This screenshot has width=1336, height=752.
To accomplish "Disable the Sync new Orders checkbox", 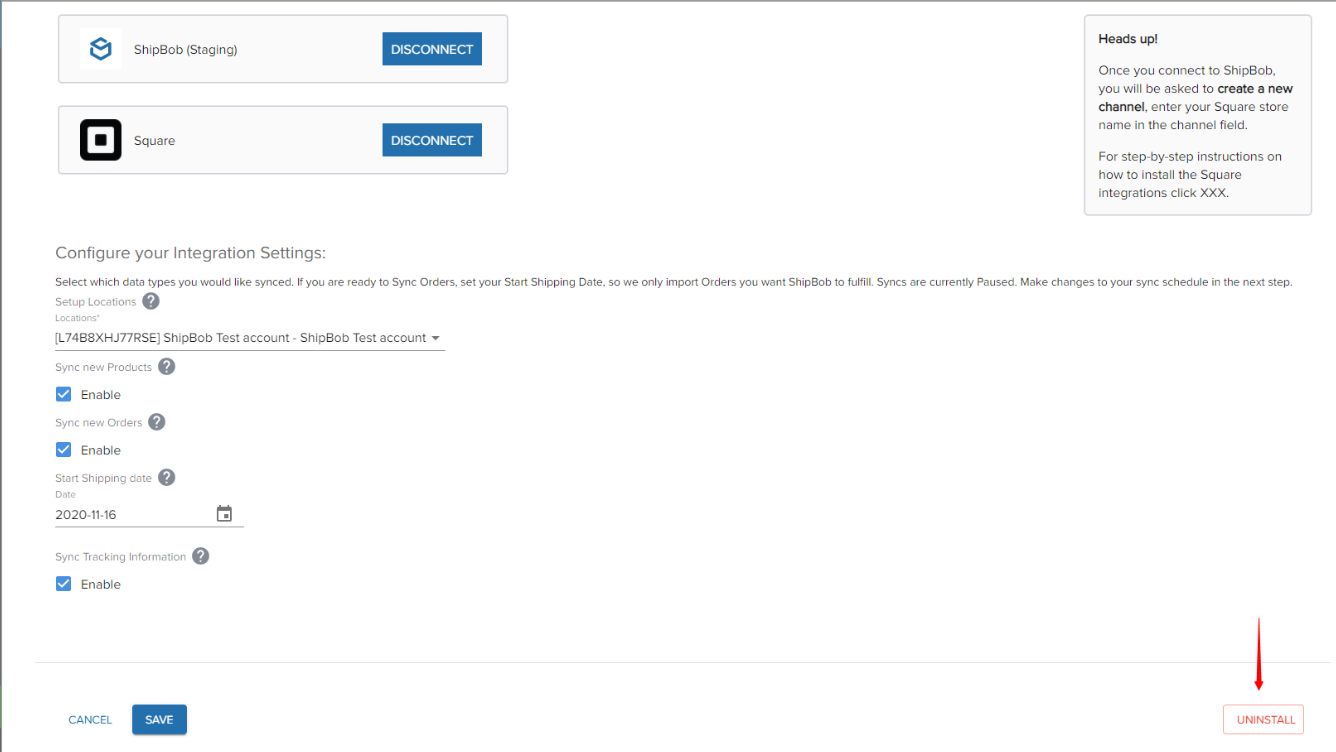I will click(64, 450).
